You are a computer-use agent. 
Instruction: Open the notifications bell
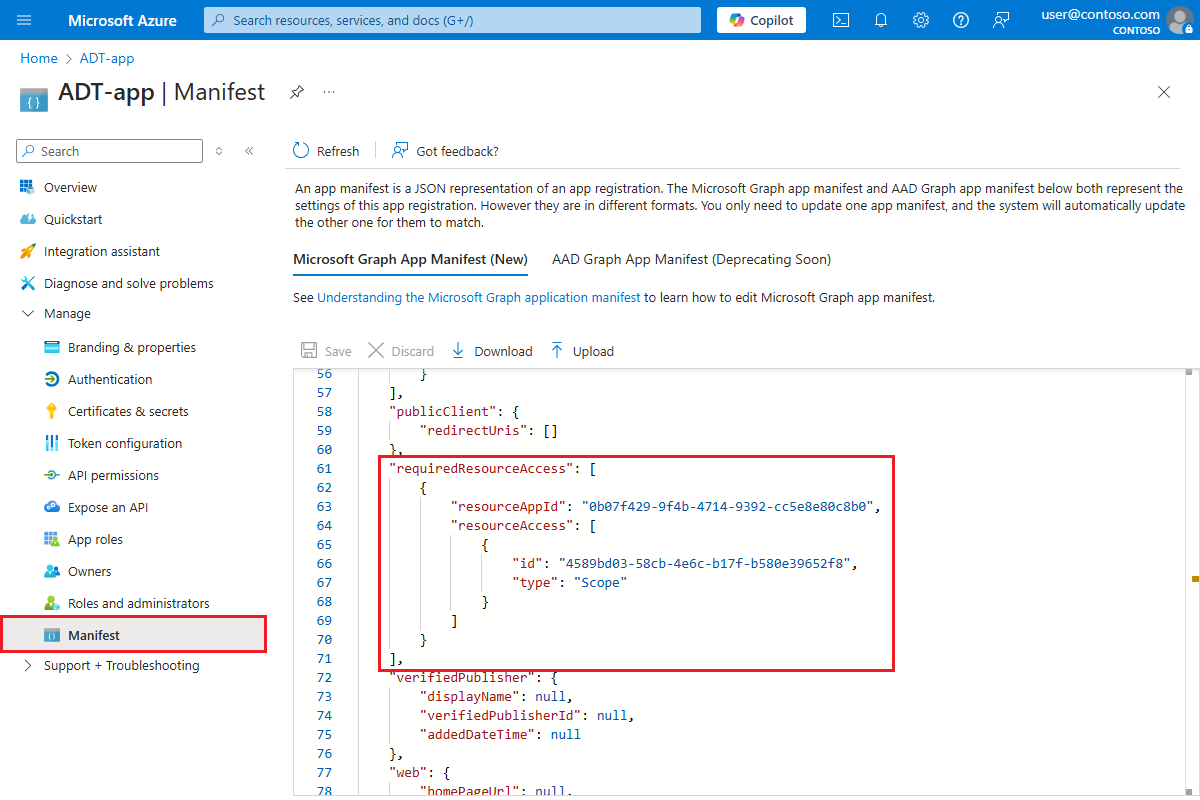881,20
